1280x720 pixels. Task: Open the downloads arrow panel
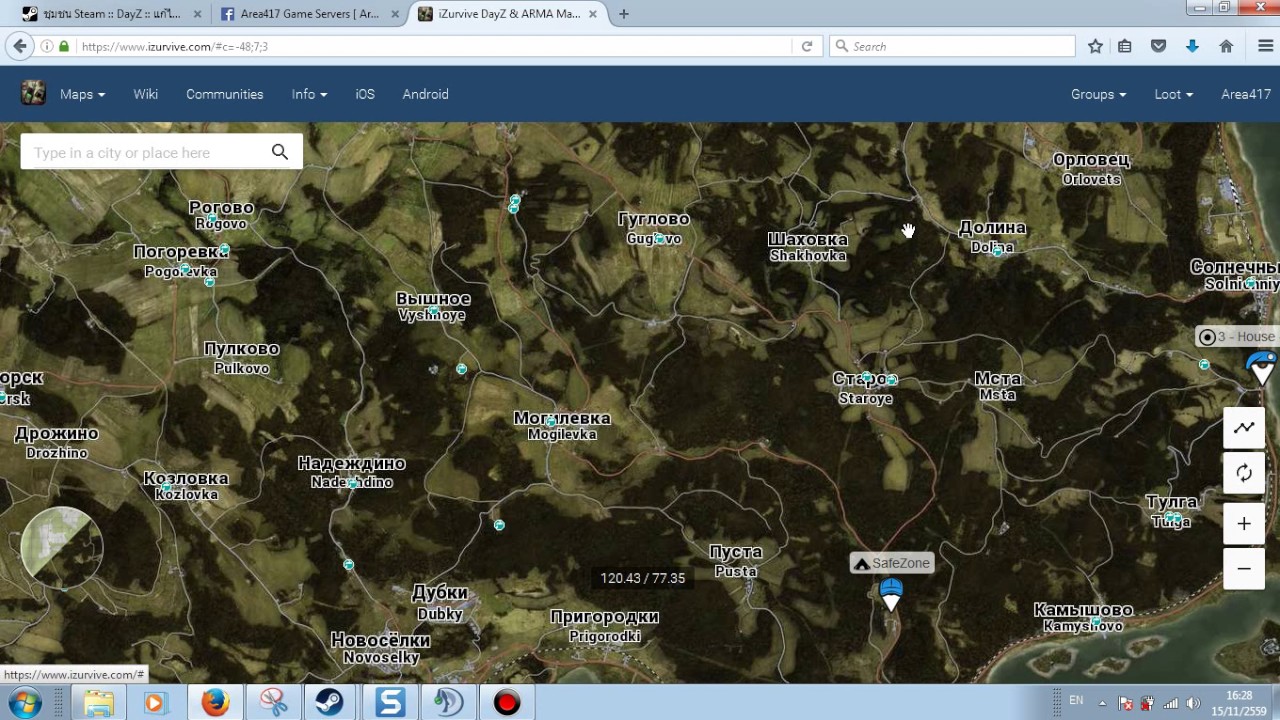click(x=1192, y=46)
